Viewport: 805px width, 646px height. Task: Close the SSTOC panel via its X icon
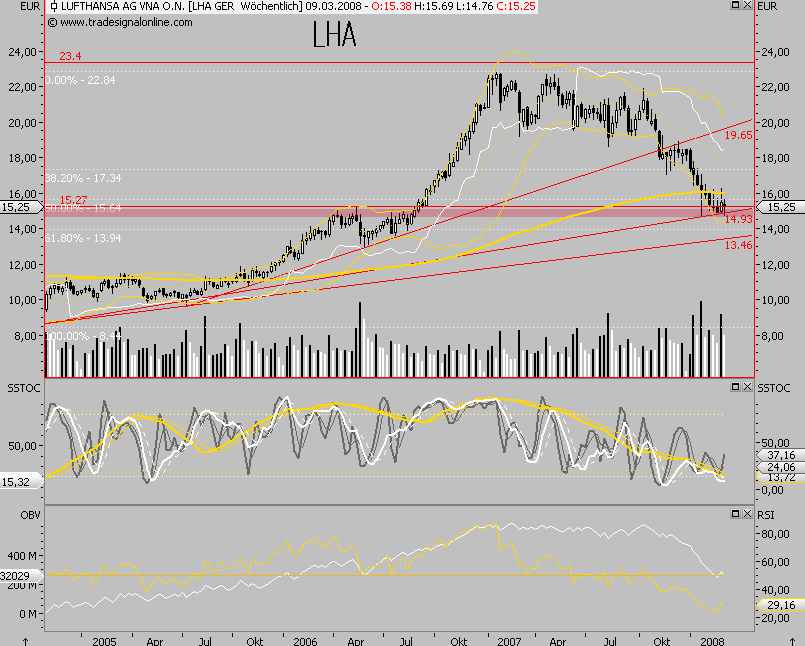pos(747,386)
